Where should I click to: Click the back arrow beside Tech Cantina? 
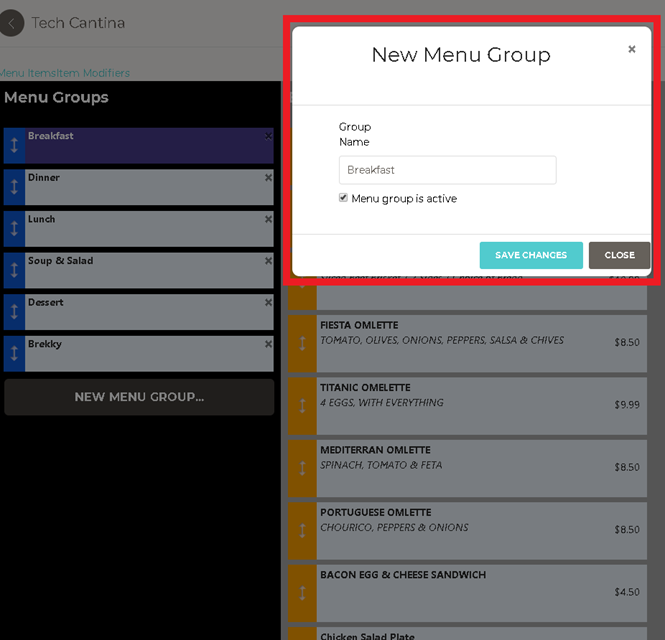click(x=12, y=22)
